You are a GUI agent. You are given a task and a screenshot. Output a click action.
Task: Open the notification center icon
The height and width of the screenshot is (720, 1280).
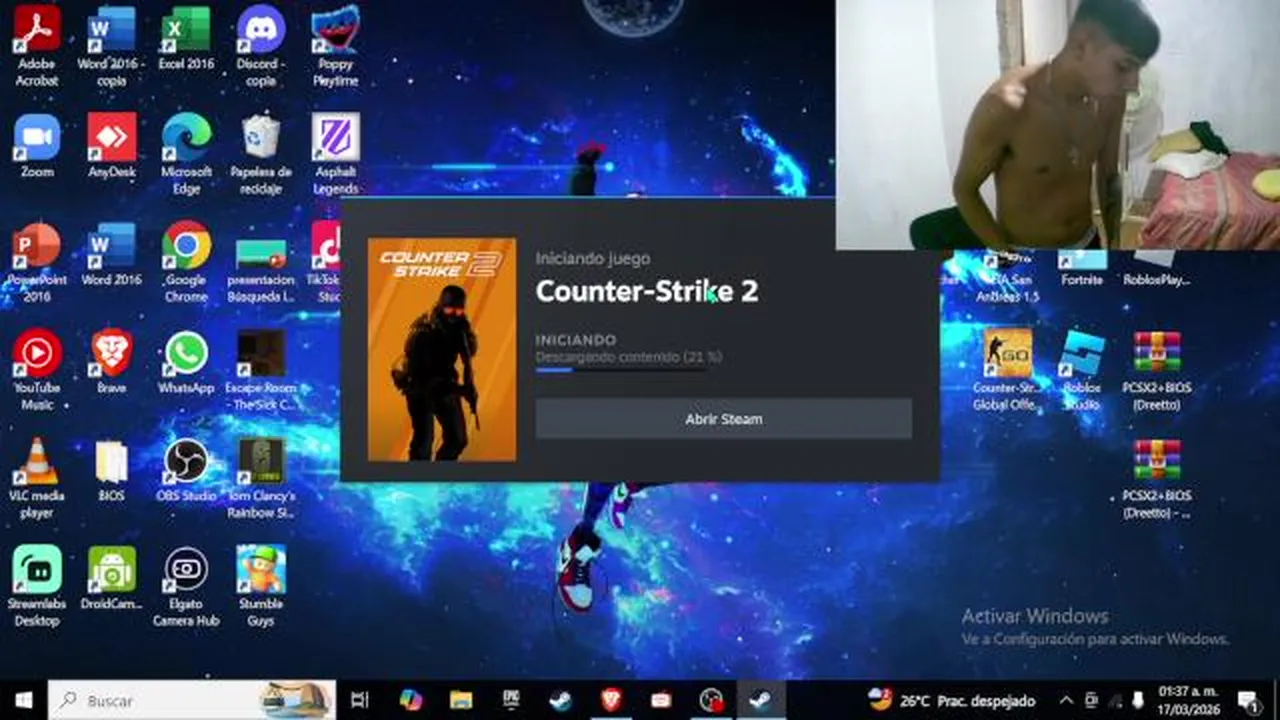coord(1248,700)
